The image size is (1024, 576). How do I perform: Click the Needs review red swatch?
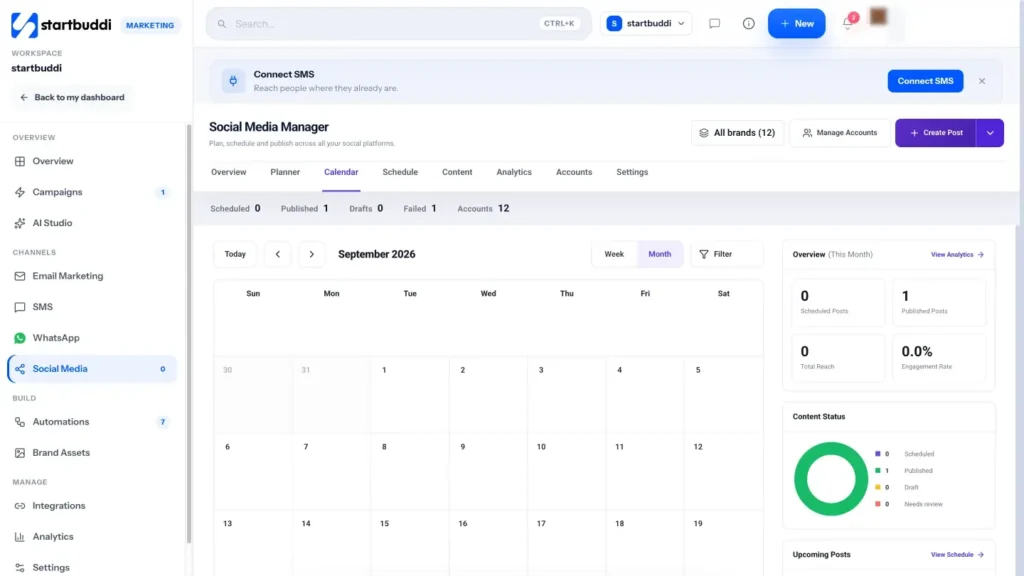[x=878, y=504]
